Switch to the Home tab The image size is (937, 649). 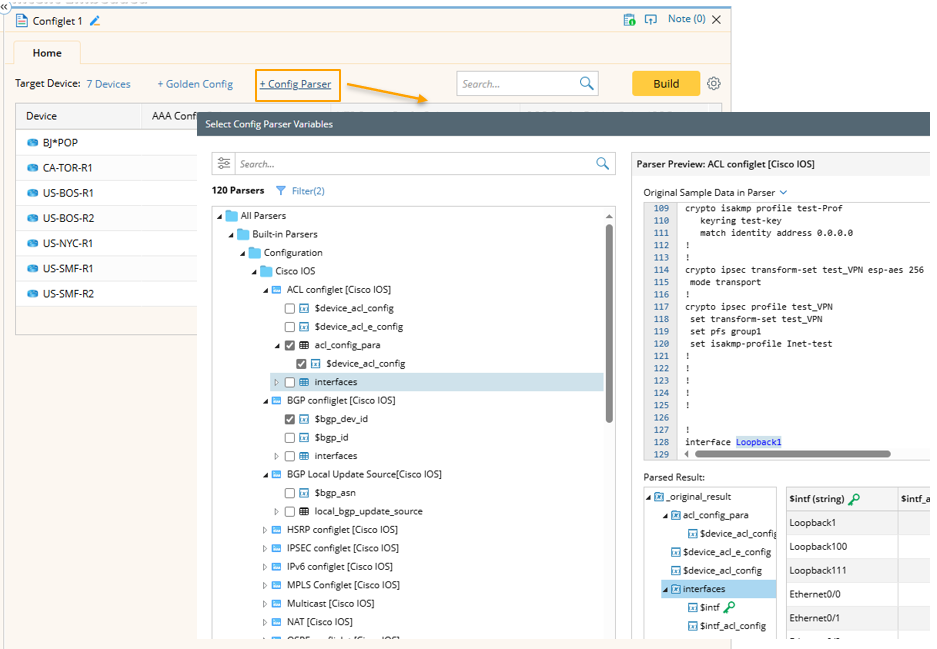point(47,53)
